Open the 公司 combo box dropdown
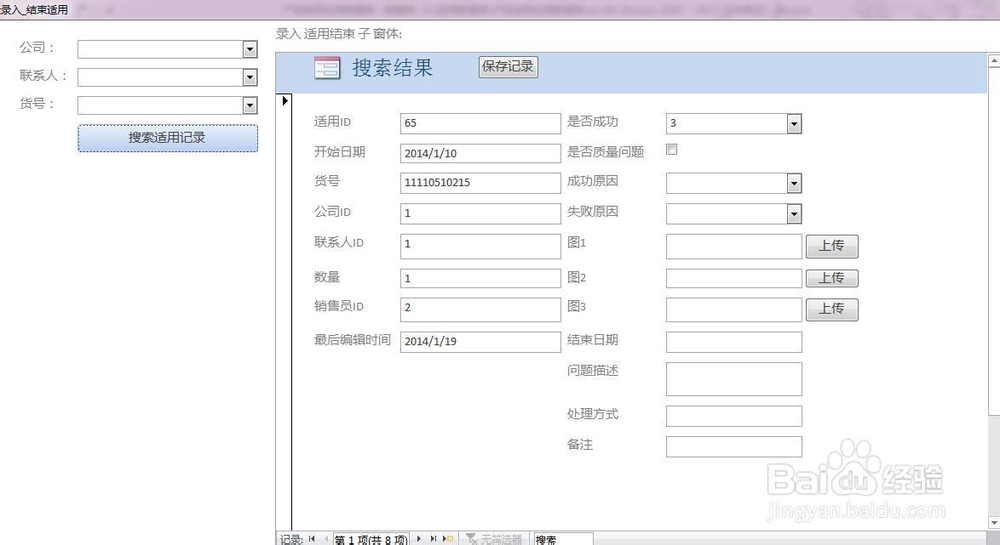Viewport: 1000px width, 545px height. coord(250,49)
